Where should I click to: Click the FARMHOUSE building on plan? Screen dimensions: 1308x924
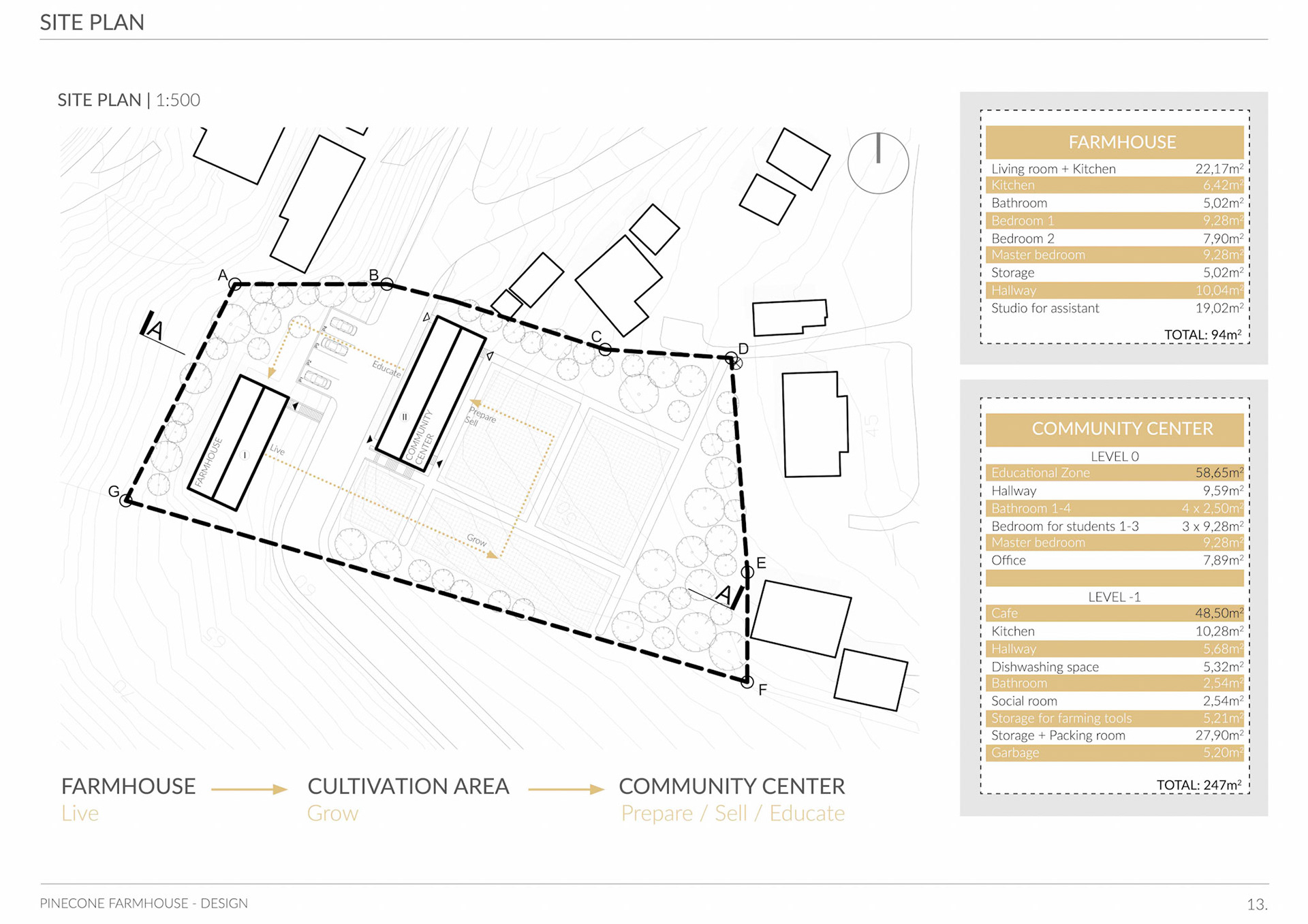pos(238,443)
